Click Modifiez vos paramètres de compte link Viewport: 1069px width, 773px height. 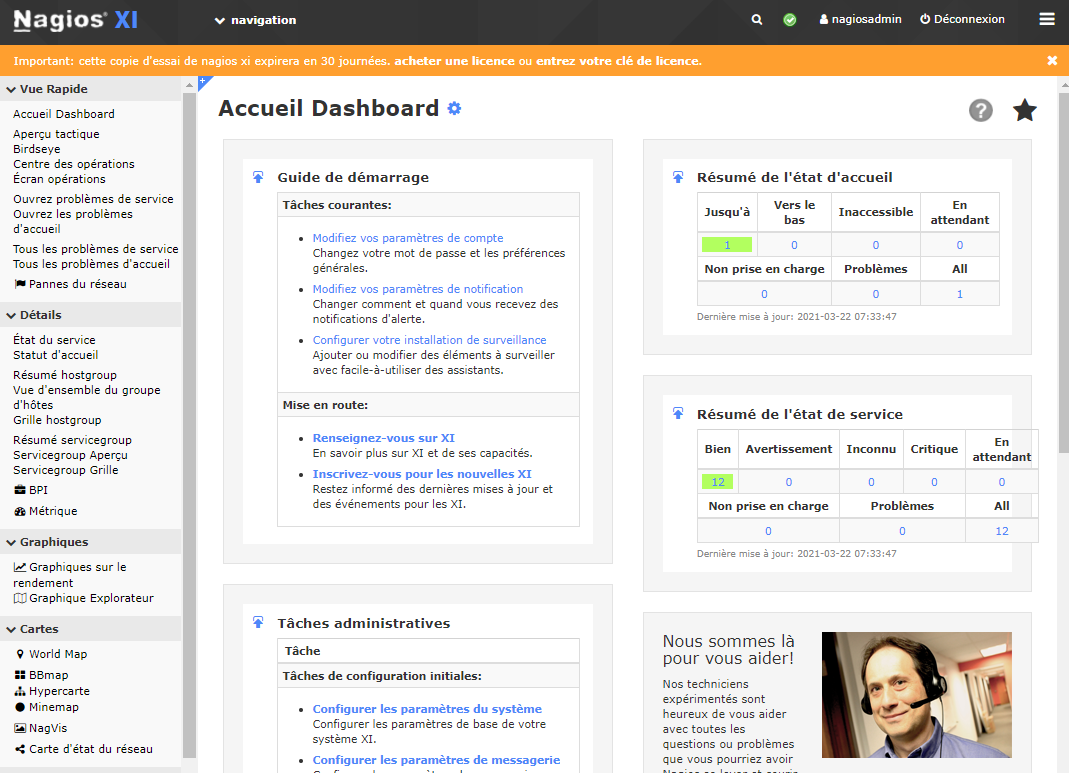click(408, 238)
